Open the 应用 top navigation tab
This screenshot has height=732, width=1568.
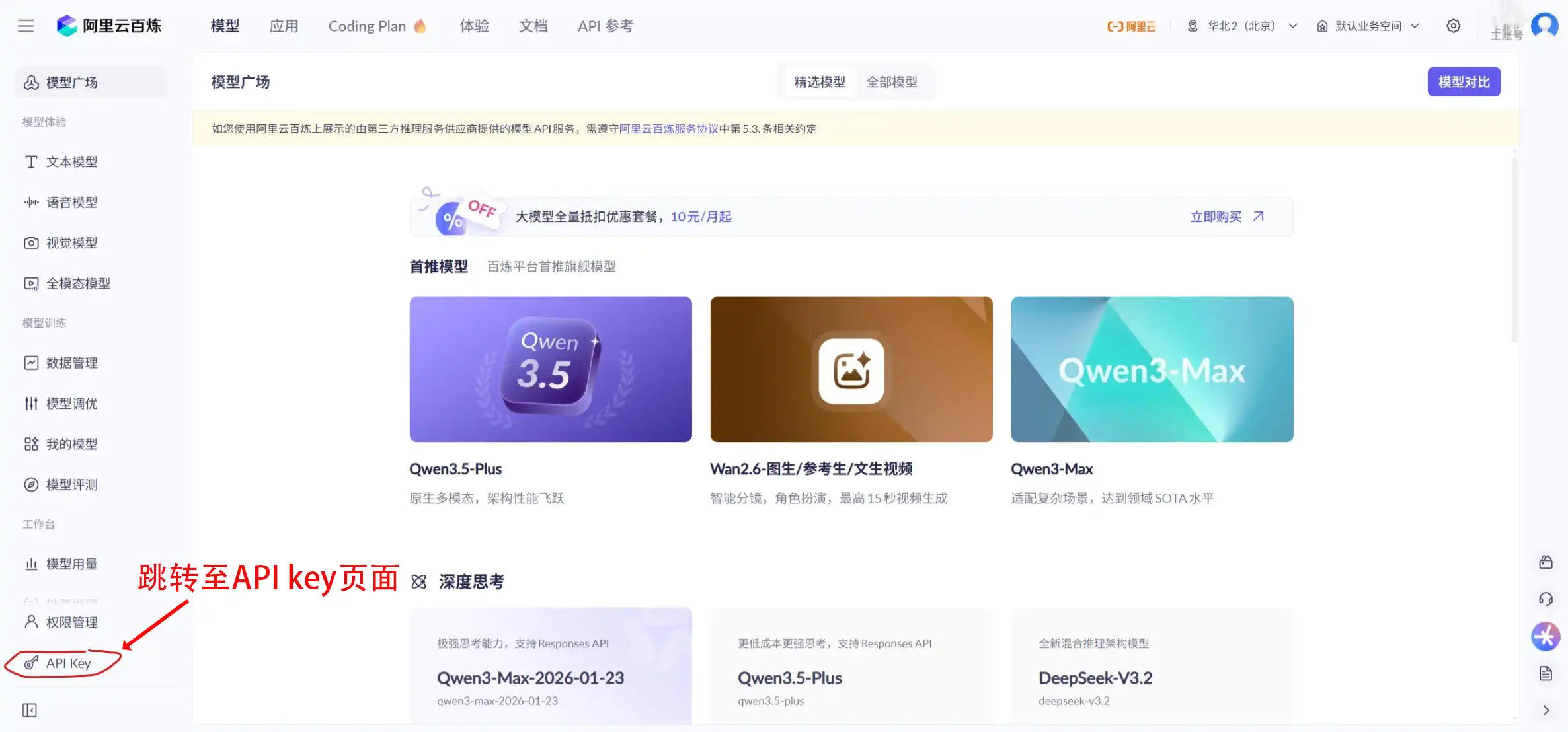(x=284, y=26)
